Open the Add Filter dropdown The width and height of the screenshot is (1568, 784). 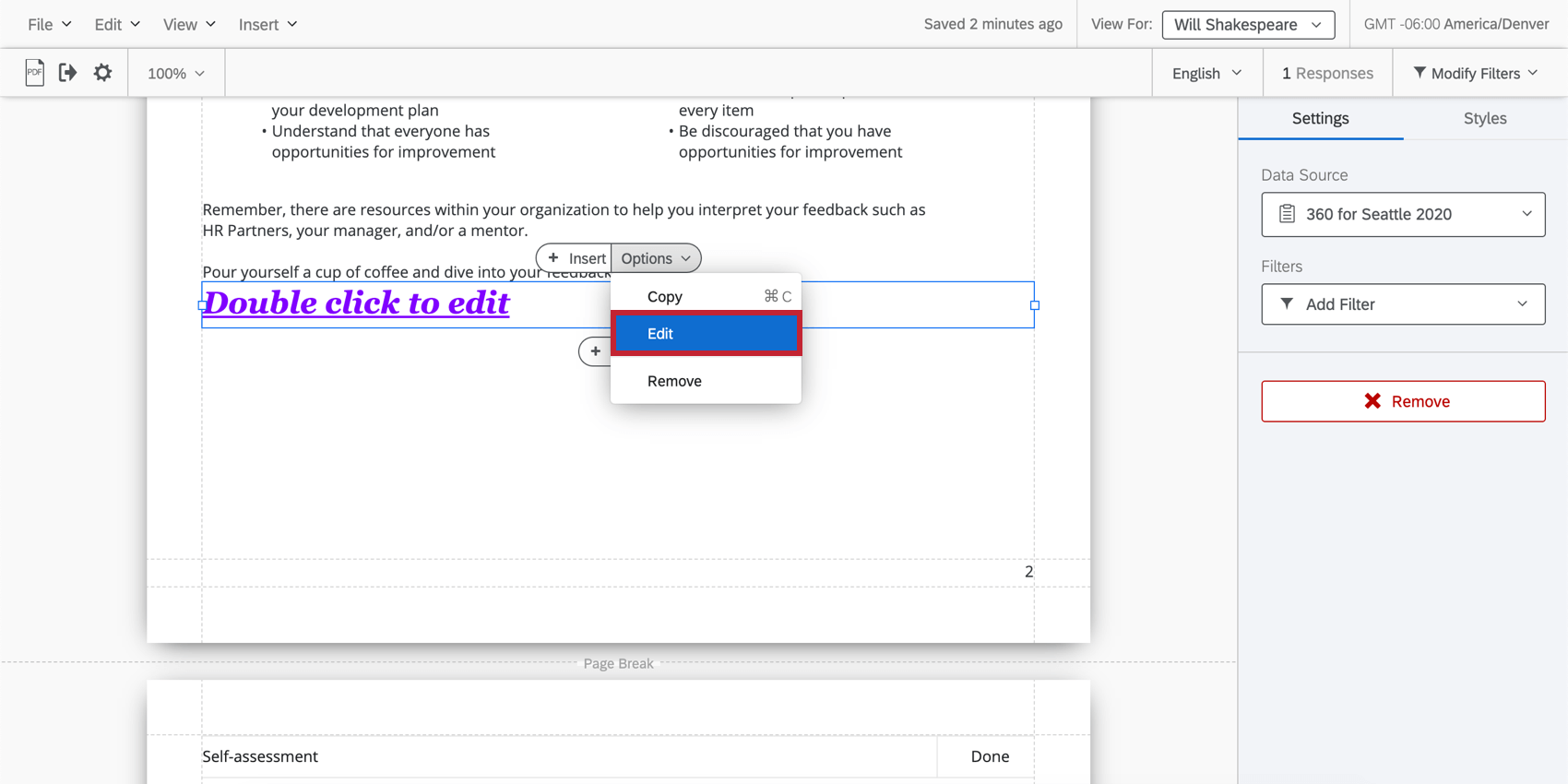click(x=1403, y=304)
